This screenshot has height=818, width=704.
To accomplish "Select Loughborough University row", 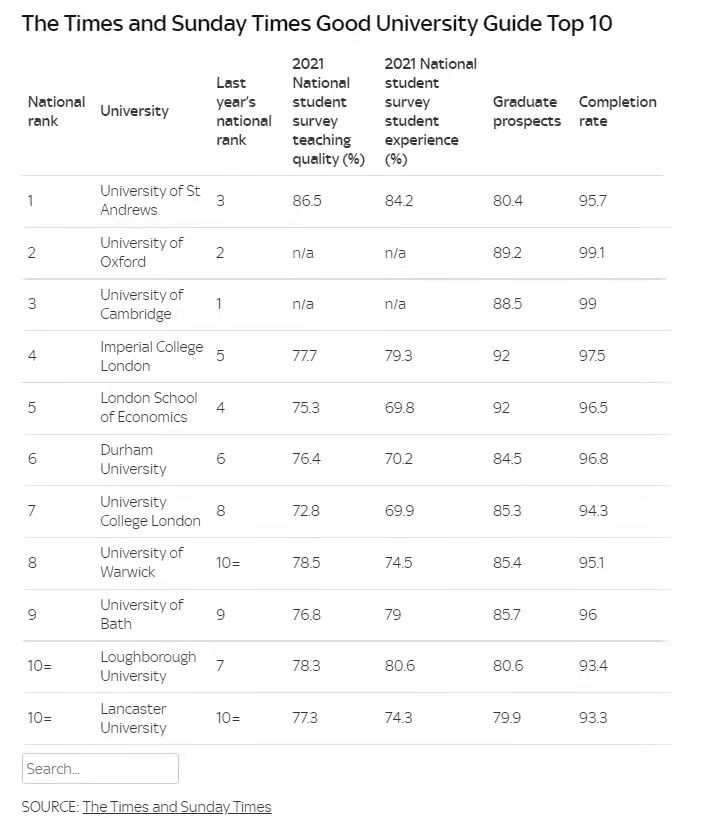I will 347,666.
